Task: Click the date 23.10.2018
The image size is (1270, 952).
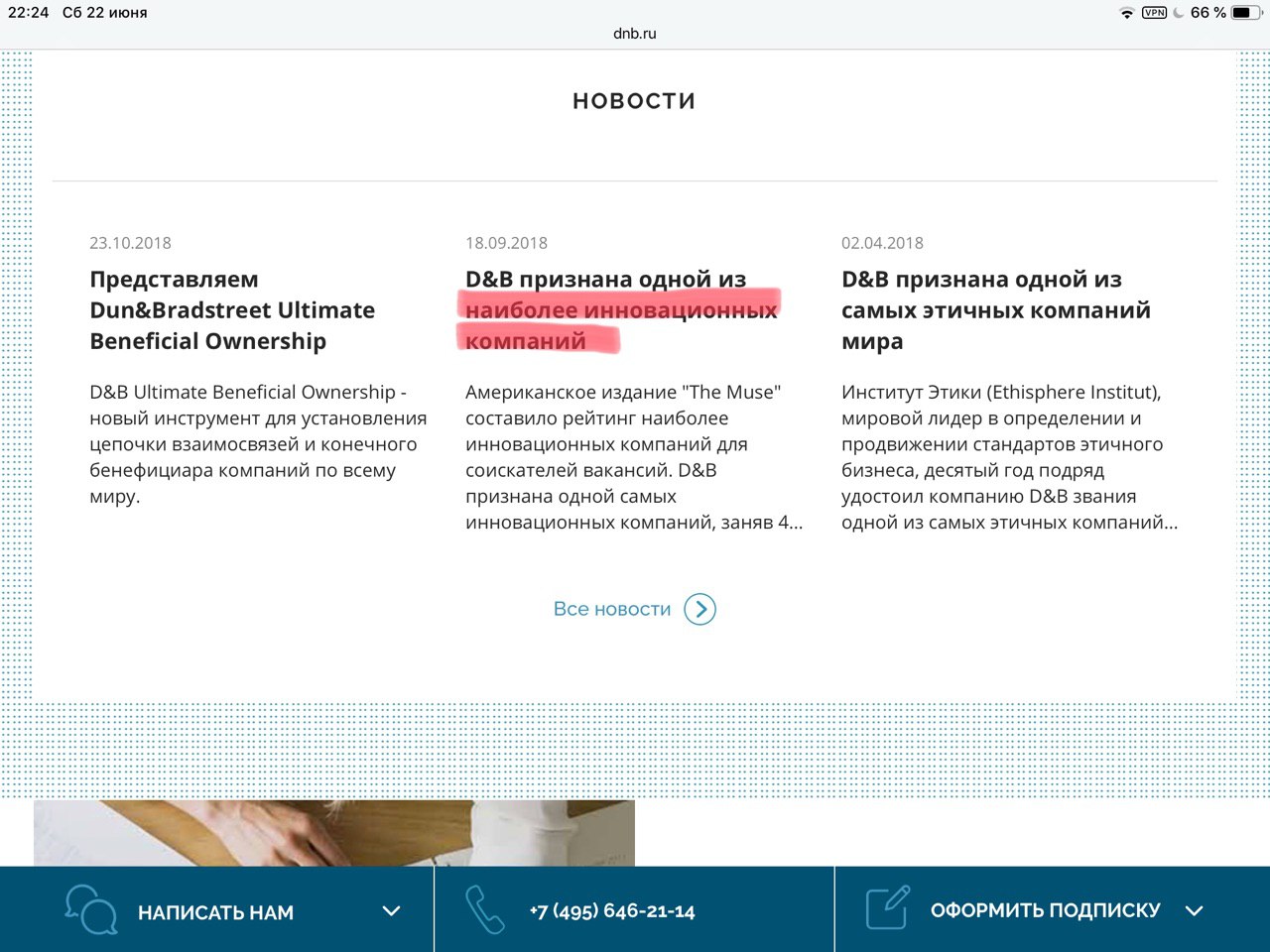Action: (130, 243)
